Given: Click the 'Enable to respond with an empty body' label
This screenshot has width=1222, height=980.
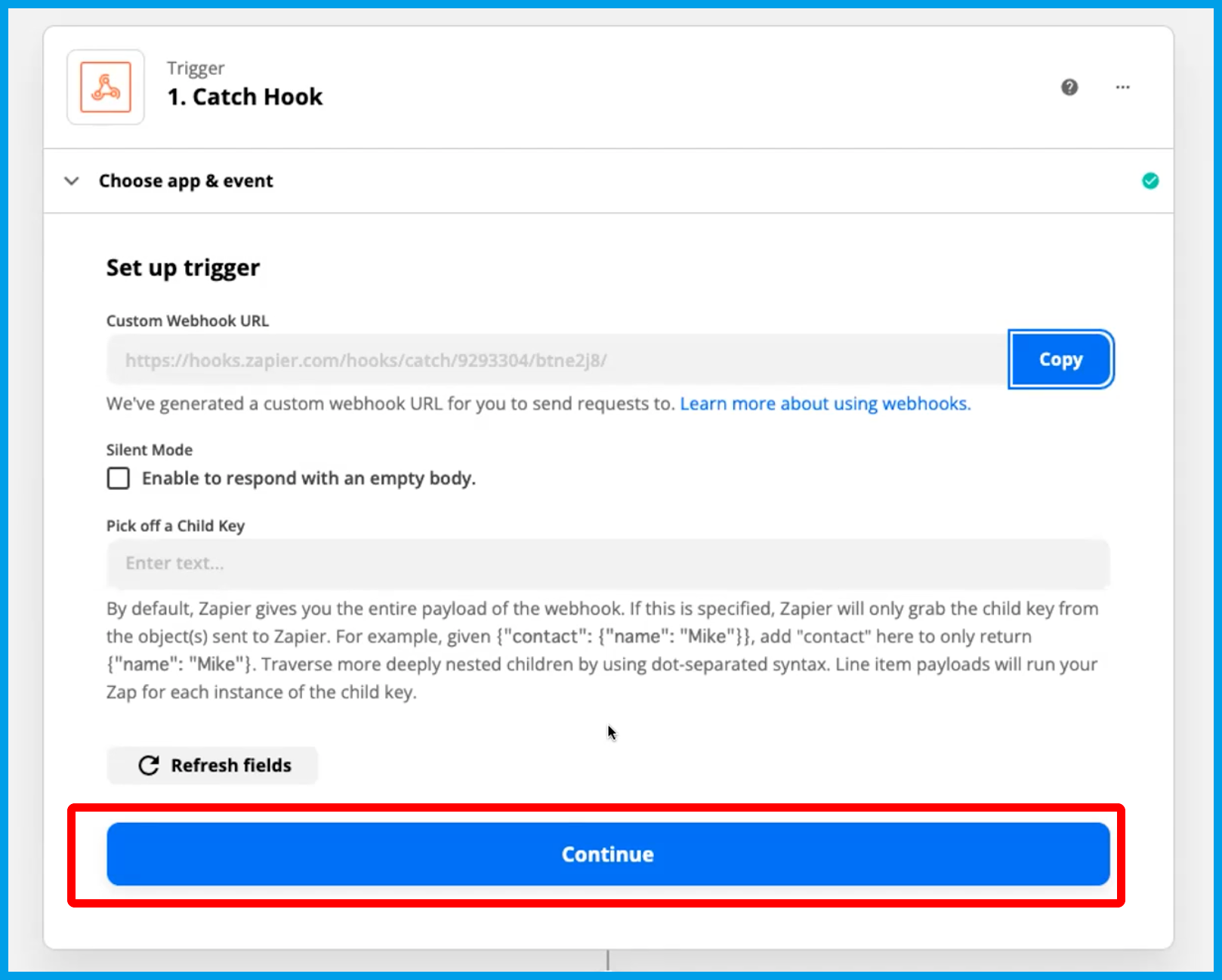Looking at the screenshot, I should pyautogui.click(x=308, y=479).
